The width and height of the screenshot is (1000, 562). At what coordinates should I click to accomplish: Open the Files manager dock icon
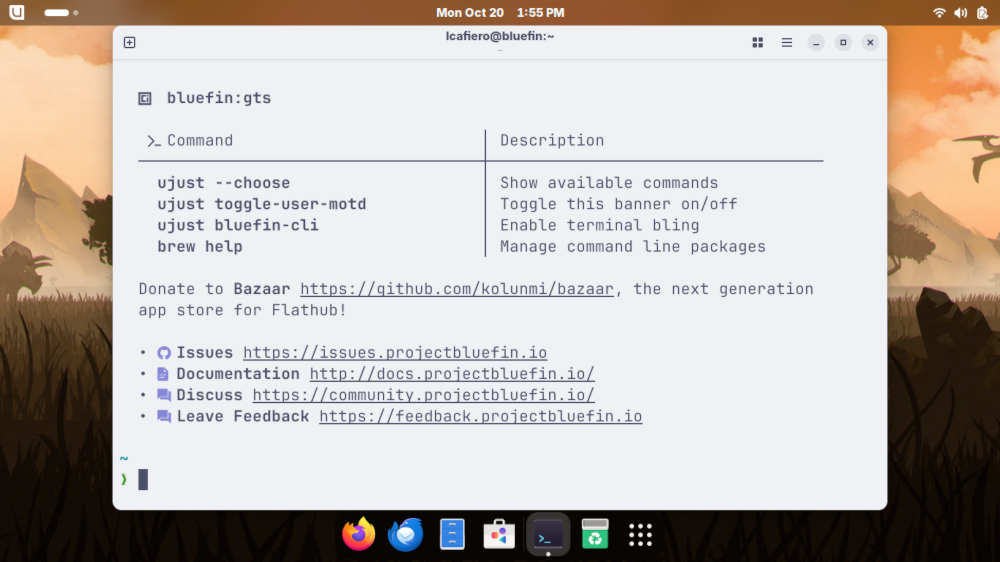coord(453,535)
